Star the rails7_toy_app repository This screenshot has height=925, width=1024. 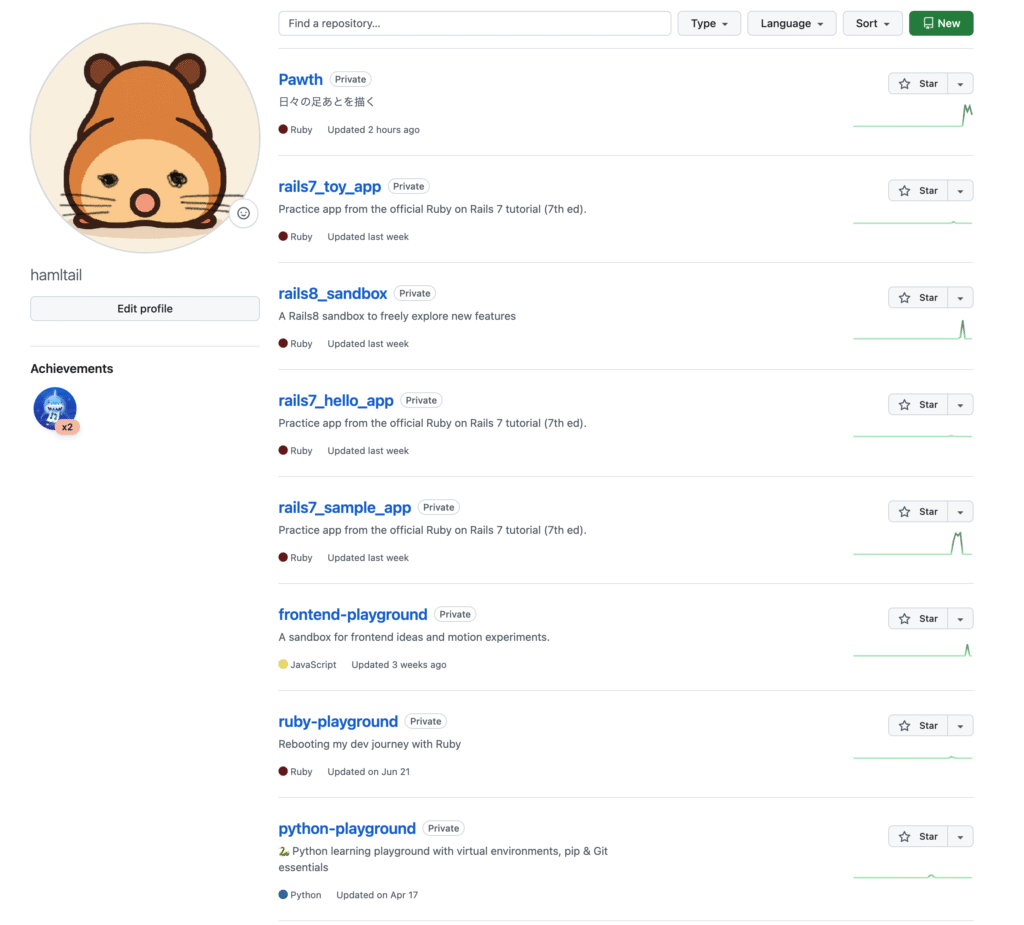(918, 191)
